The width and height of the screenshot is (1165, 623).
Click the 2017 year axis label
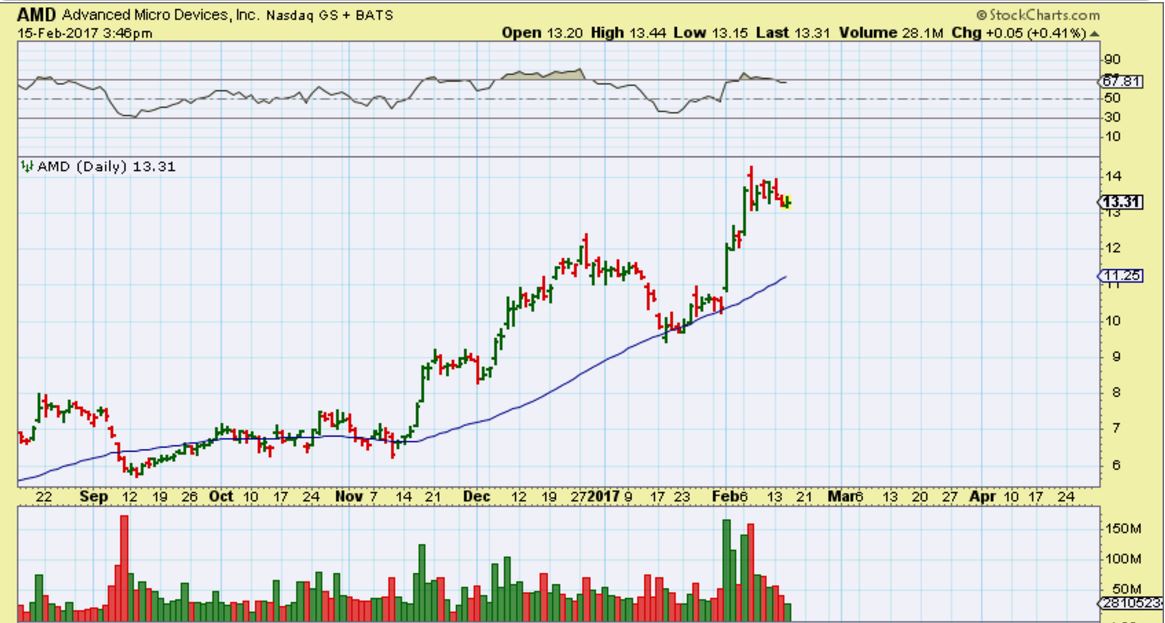(604, 496)
